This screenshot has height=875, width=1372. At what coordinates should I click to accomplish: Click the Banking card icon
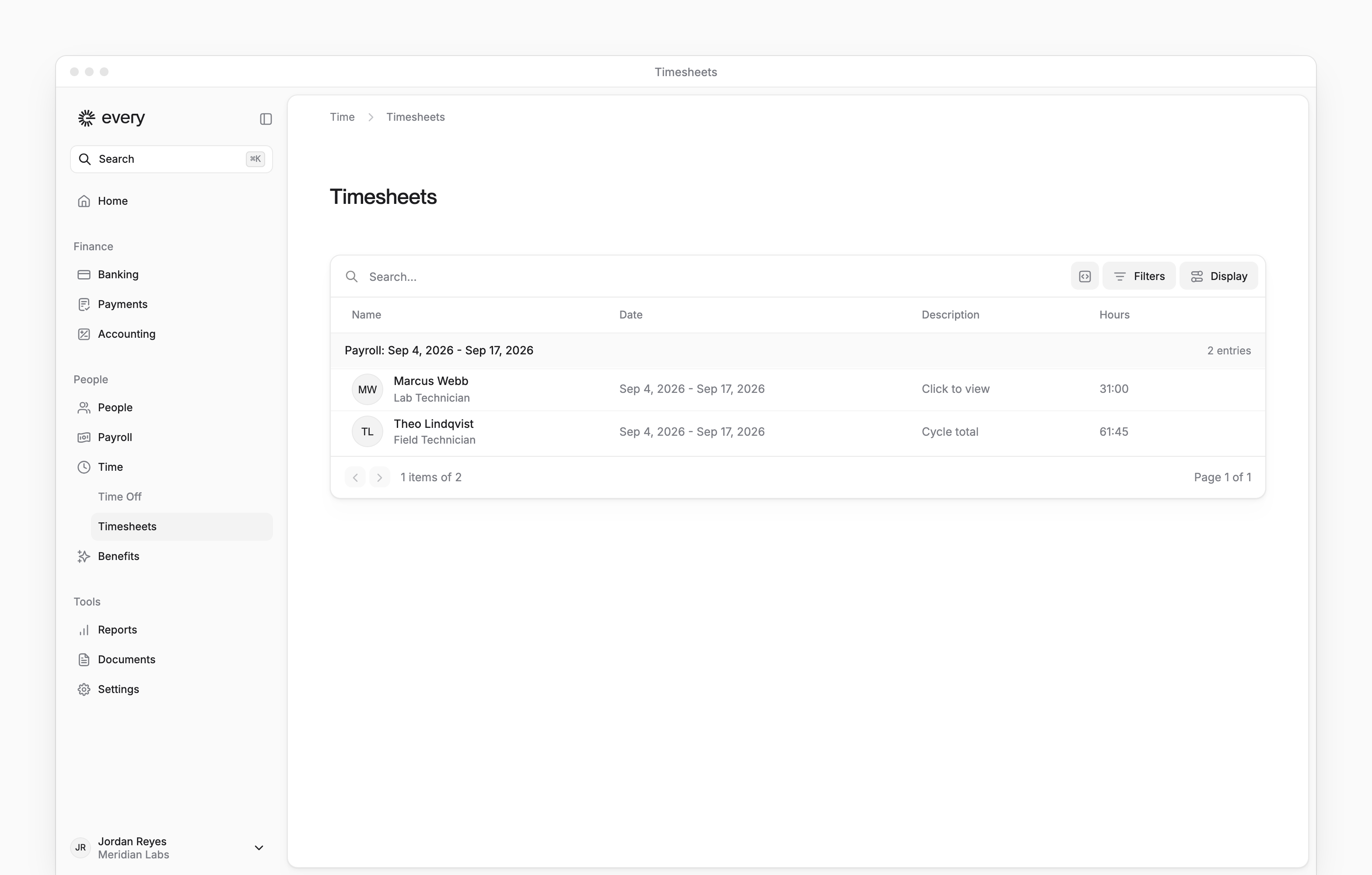84,275
